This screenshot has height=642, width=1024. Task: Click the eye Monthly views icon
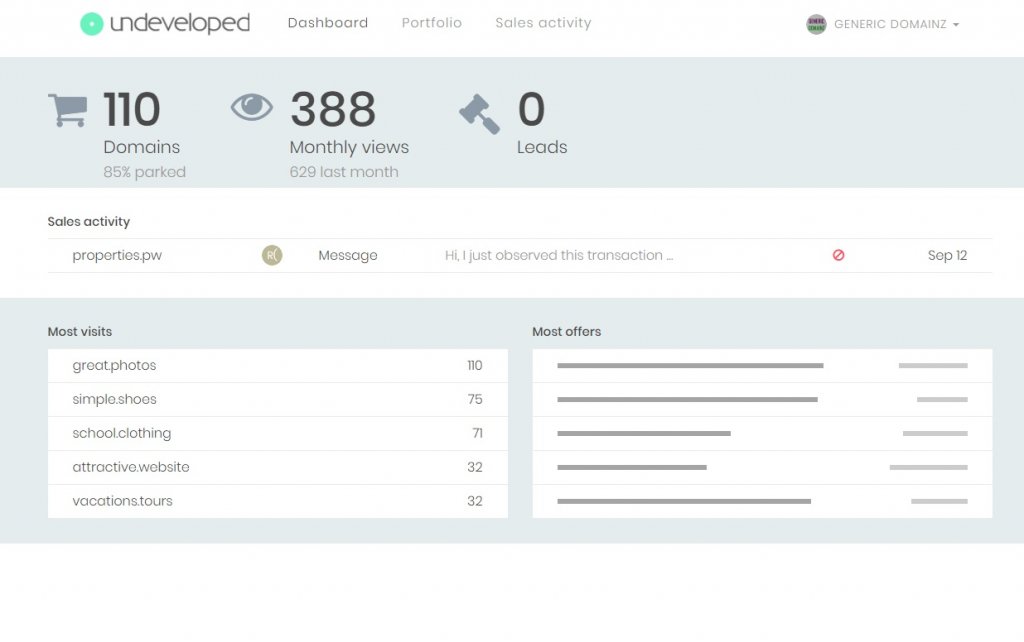click(x=252, y=107)
